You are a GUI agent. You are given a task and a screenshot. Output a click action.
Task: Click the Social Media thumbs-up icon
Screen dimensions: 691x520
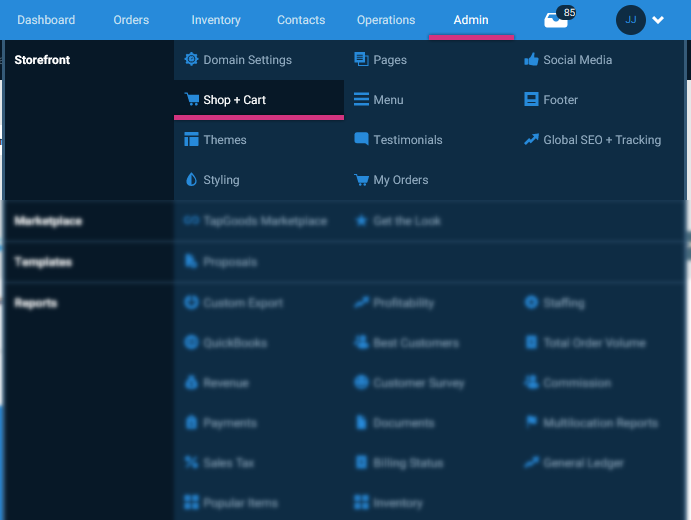(x=531, y=59)
